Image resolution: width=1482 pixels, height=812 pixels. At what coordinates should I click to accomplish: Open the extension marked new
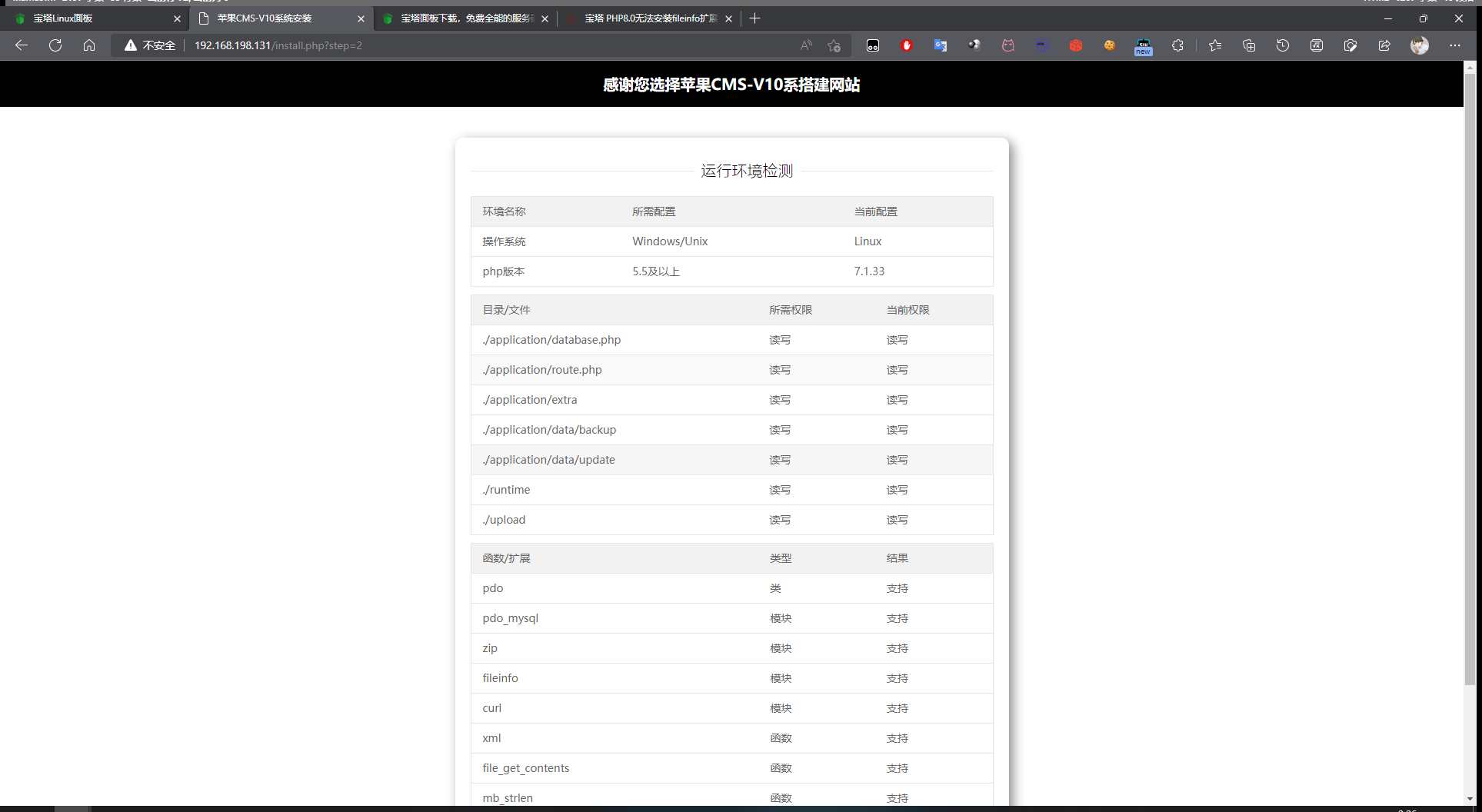[x=1144, y=47]
